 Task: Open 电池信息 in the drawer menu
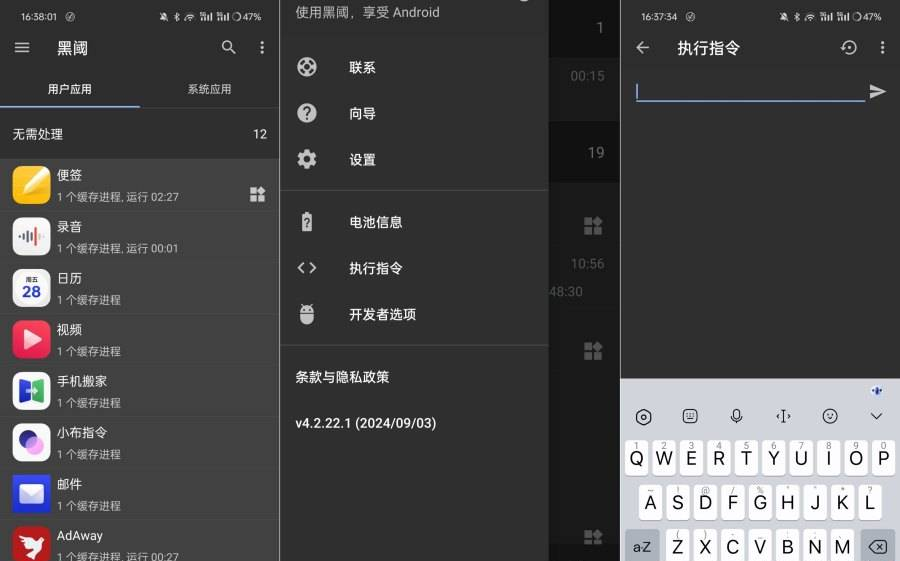(414, 222)
